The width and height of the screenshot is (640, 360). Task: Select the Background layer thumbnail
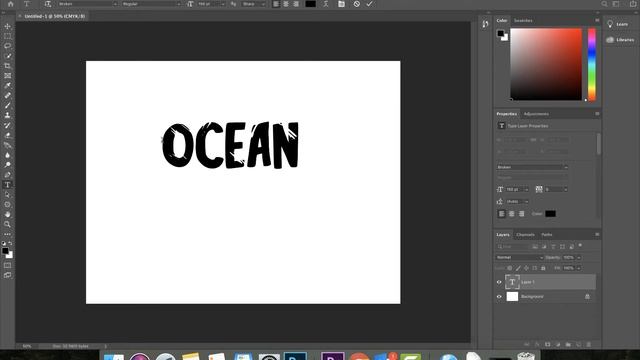(x=512, y=297)
